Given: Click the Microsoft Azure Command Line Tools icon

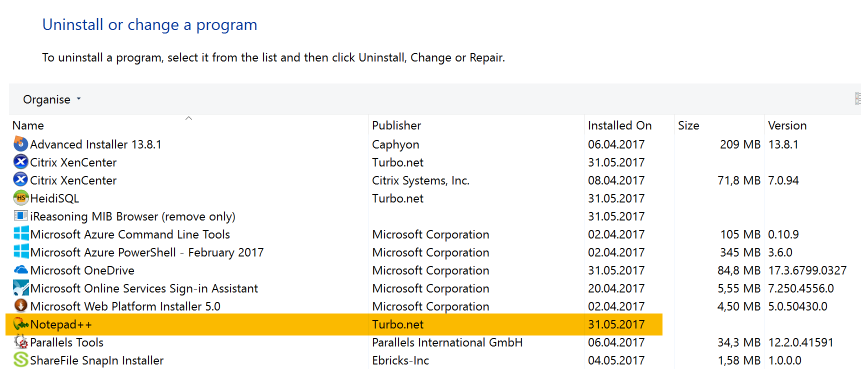Looking at the screenshot, I should [20, 234].
